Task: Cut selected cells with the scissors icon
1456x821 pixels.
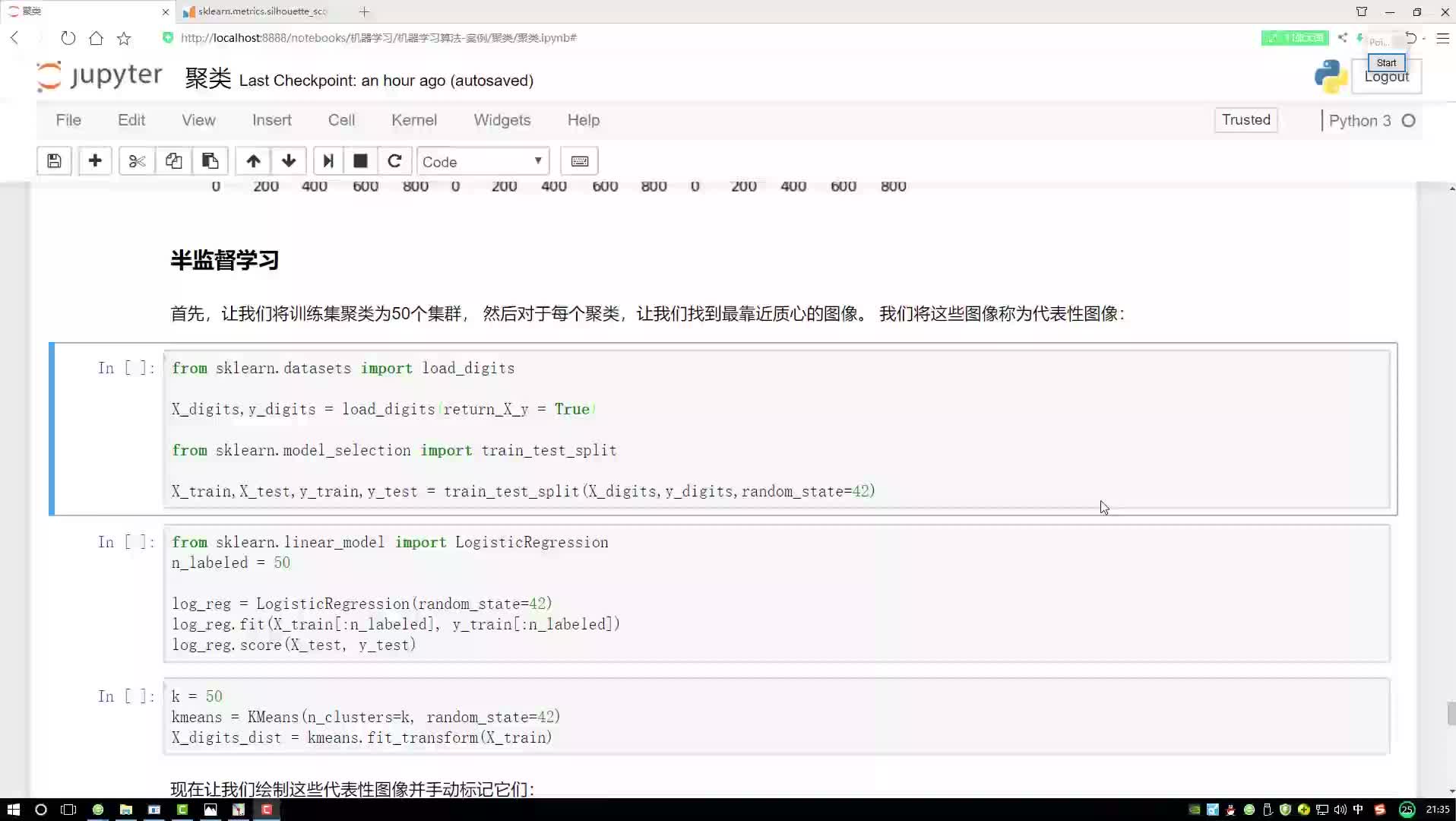Action: (137, 161)
